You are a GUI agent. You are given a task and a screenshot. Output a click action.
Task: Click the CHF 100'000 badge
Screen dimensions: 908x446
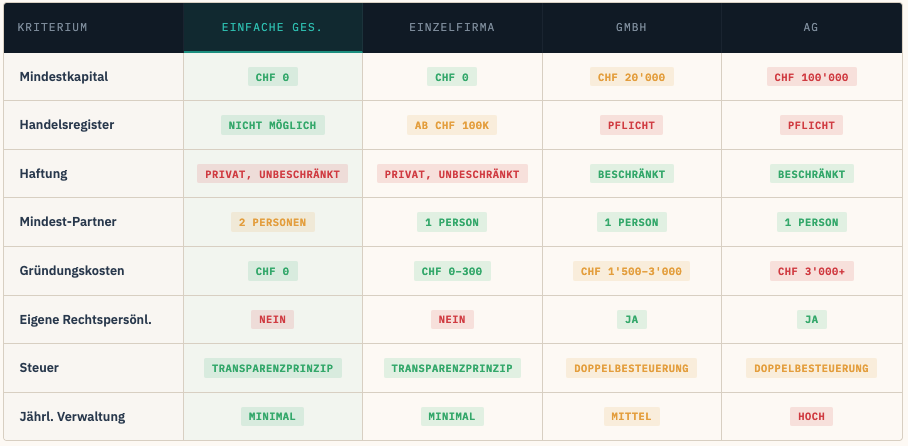(811, 77)
